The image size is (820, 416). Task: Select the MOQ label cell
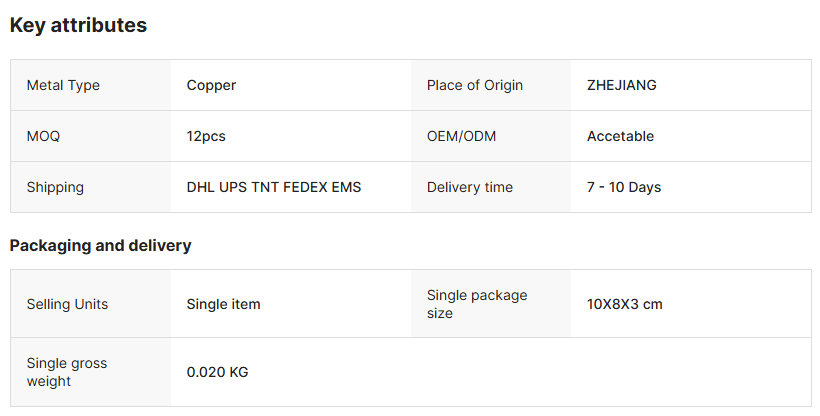[x=43, y=136]
